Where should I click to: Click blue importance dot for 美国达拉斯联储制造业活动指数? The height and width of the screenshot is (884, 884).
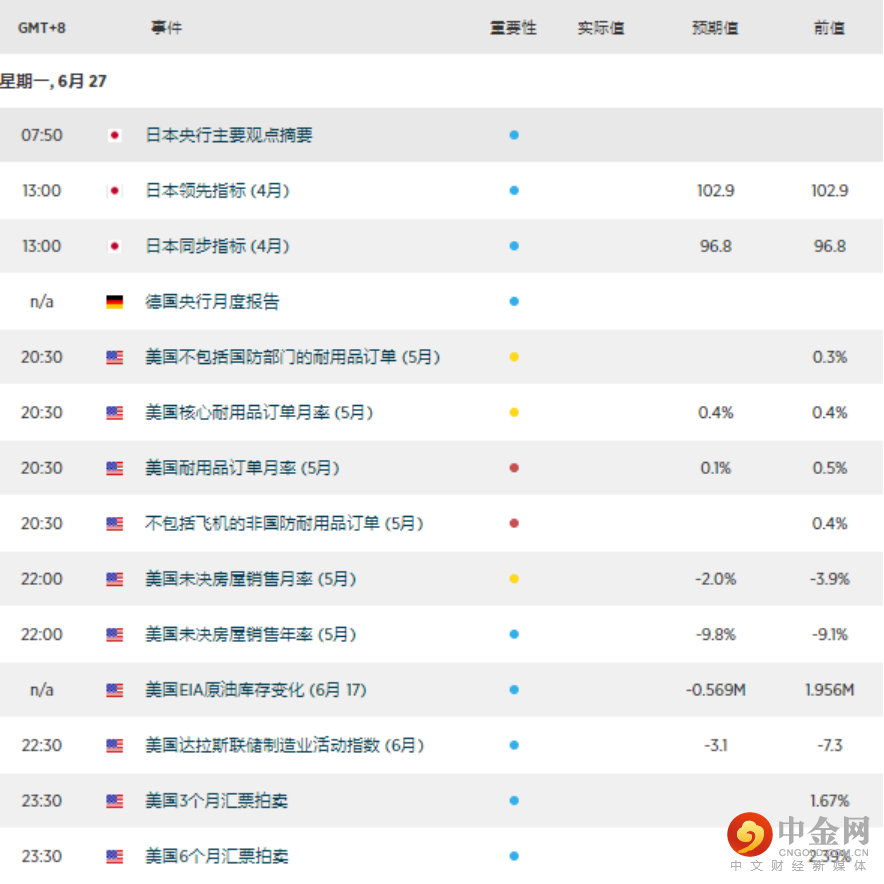pos(514,745)
